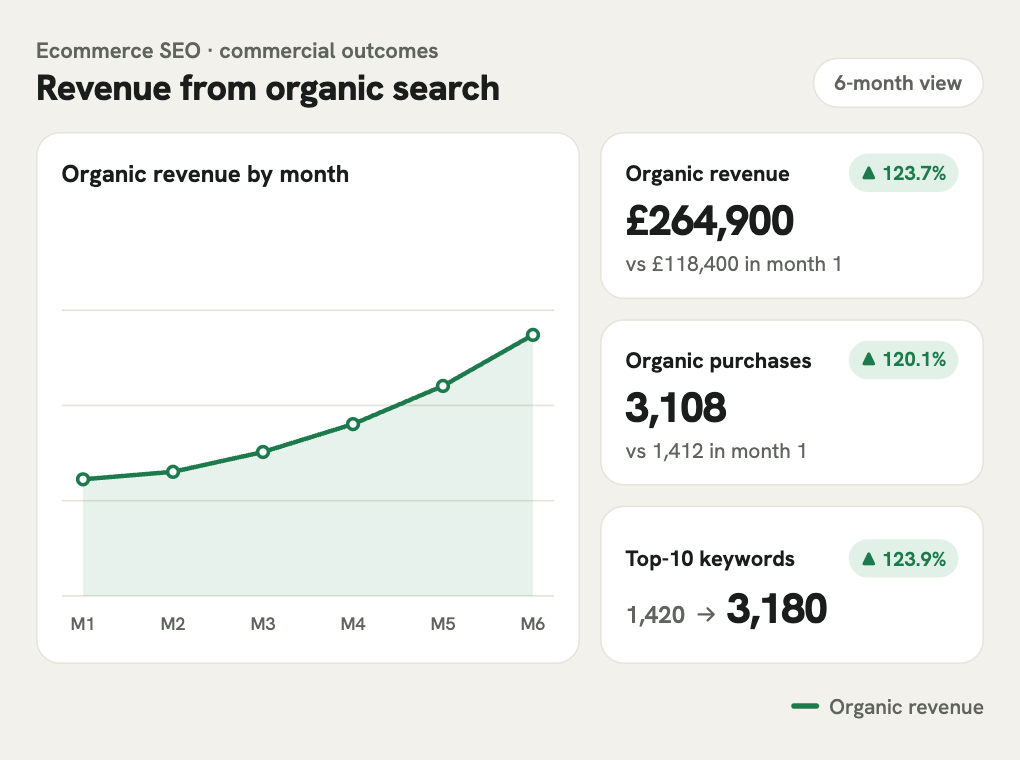The height and width of the screenshot is (760, 1020).
Task: Select the M1 data point on chart
Action: tap(83, 480)
